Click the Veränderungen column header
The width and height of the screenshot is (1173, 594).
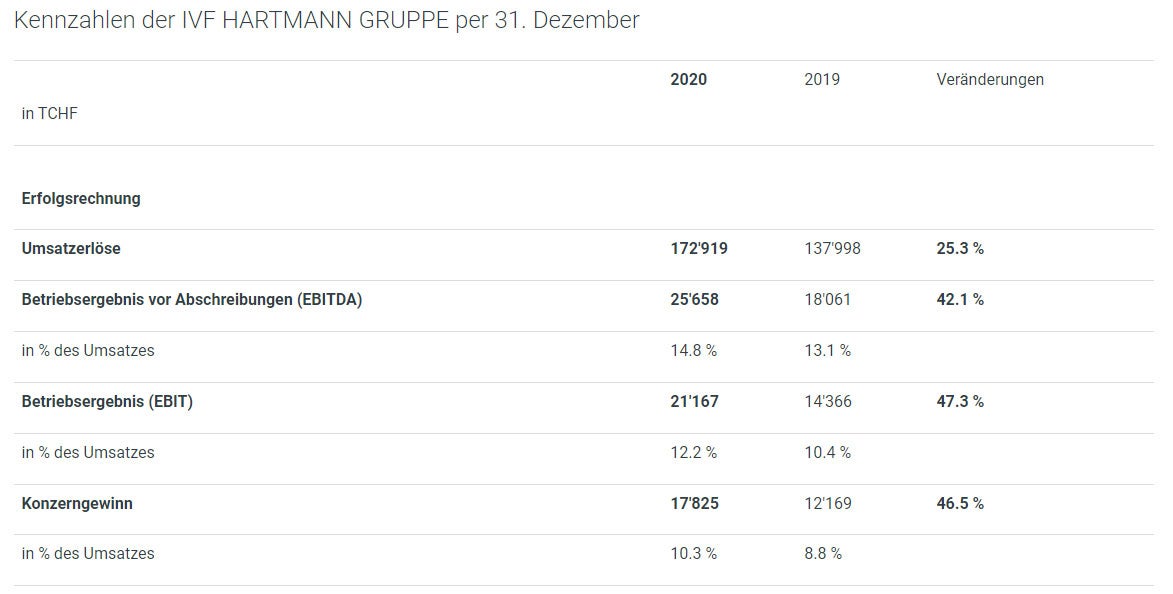coord(990,79)
